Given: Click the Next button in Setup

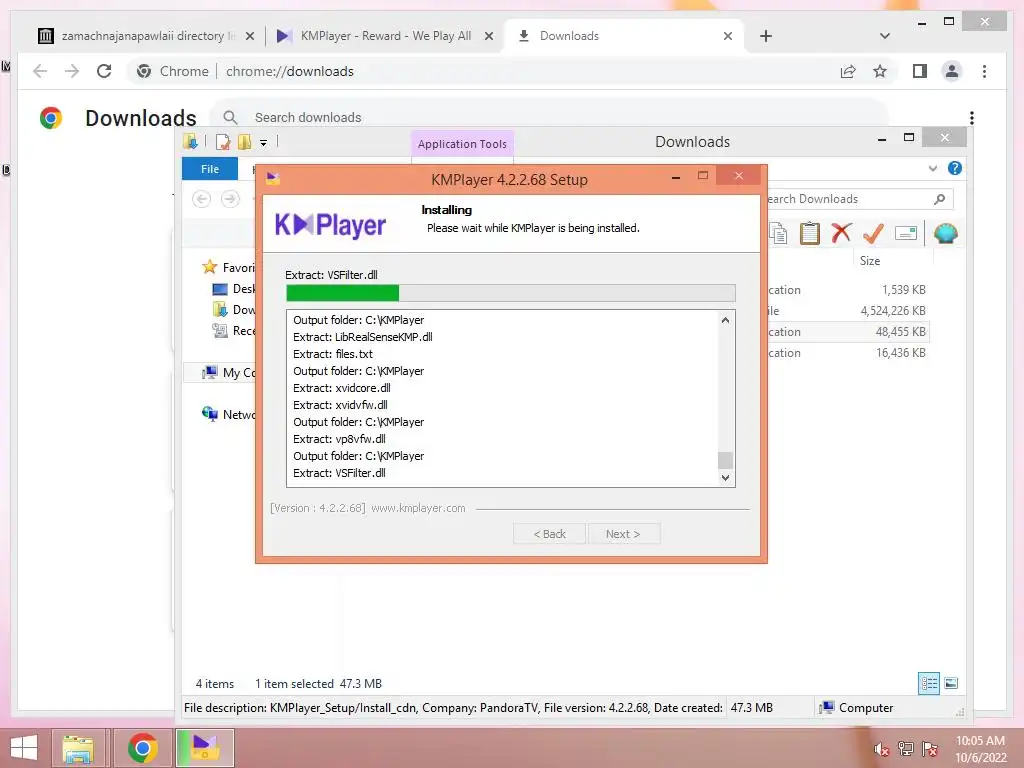Looking at the screenshot, I should [x=623, y=534].
